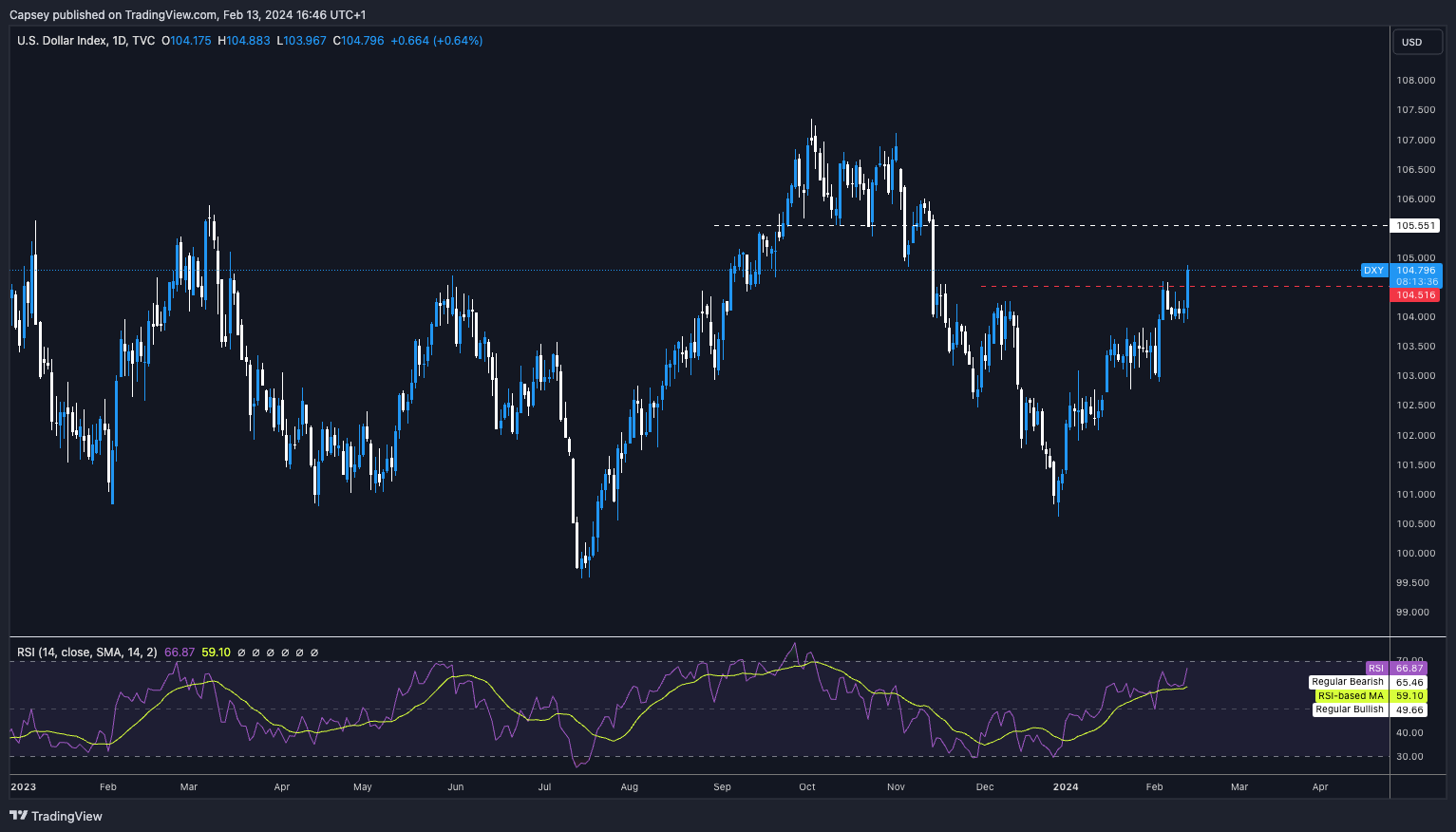
Task: Click the purple RSI label tag
Action: 1376,669
